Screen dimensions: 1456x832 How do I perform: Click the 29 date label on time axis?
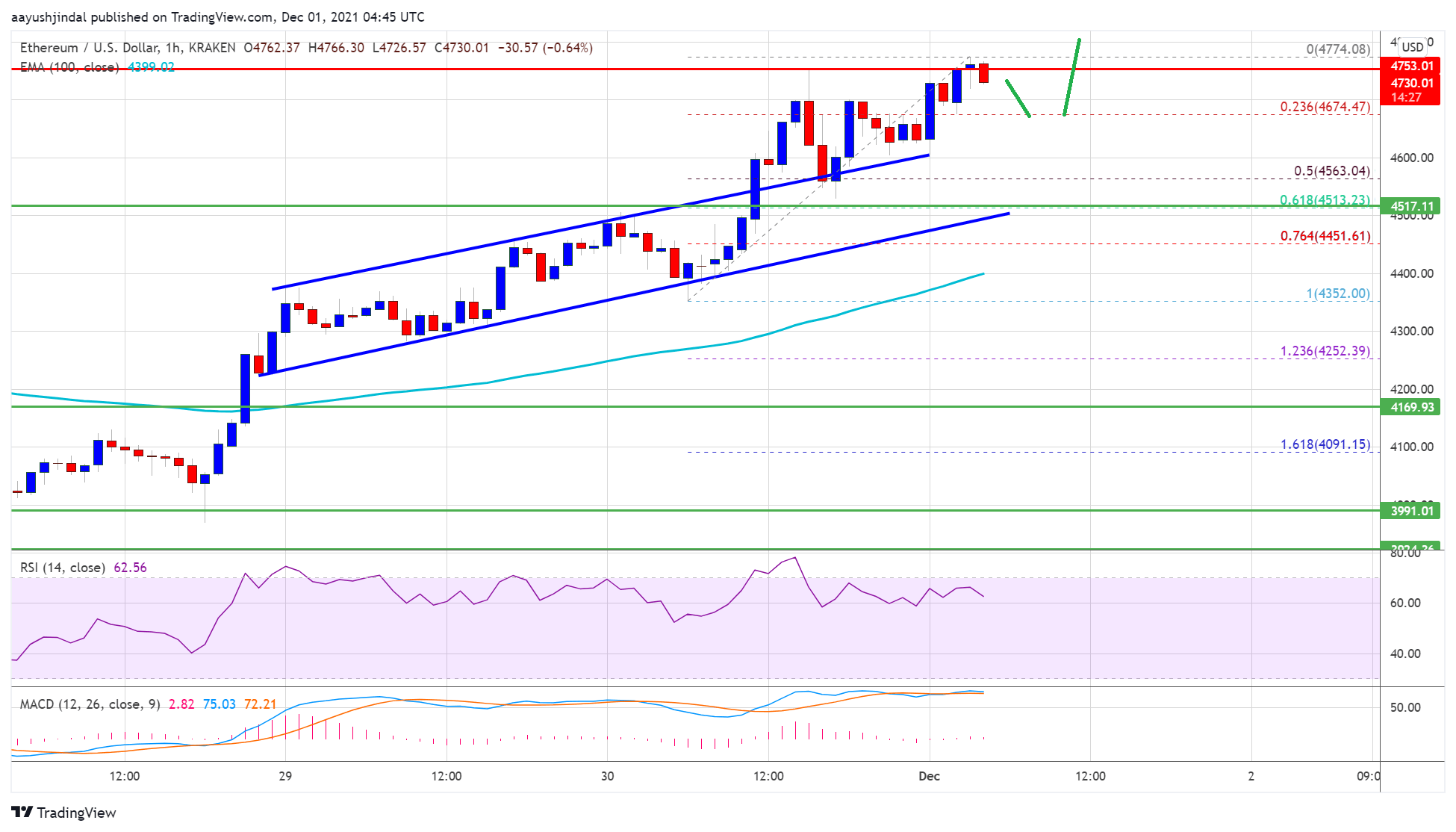(x=285, y=776)
